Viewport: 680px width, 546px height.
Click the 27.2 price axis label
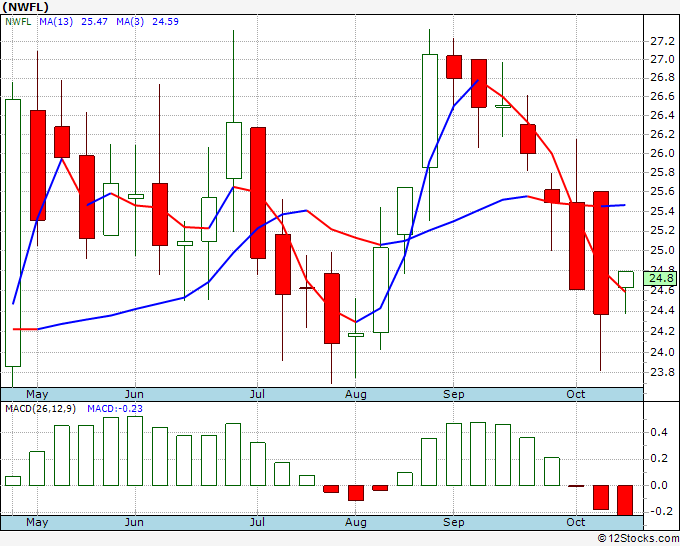click(x=662, y=42)
